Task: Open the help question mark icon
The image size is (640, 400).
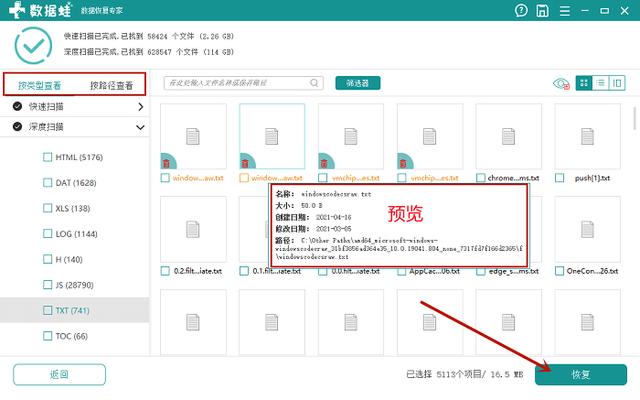Action: (x=521, y=10)
